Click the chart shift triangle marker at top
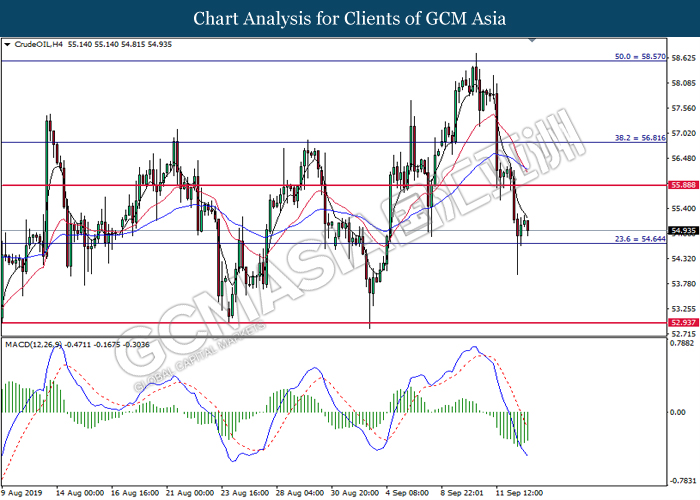700x500 pixels. coord(534,42)
